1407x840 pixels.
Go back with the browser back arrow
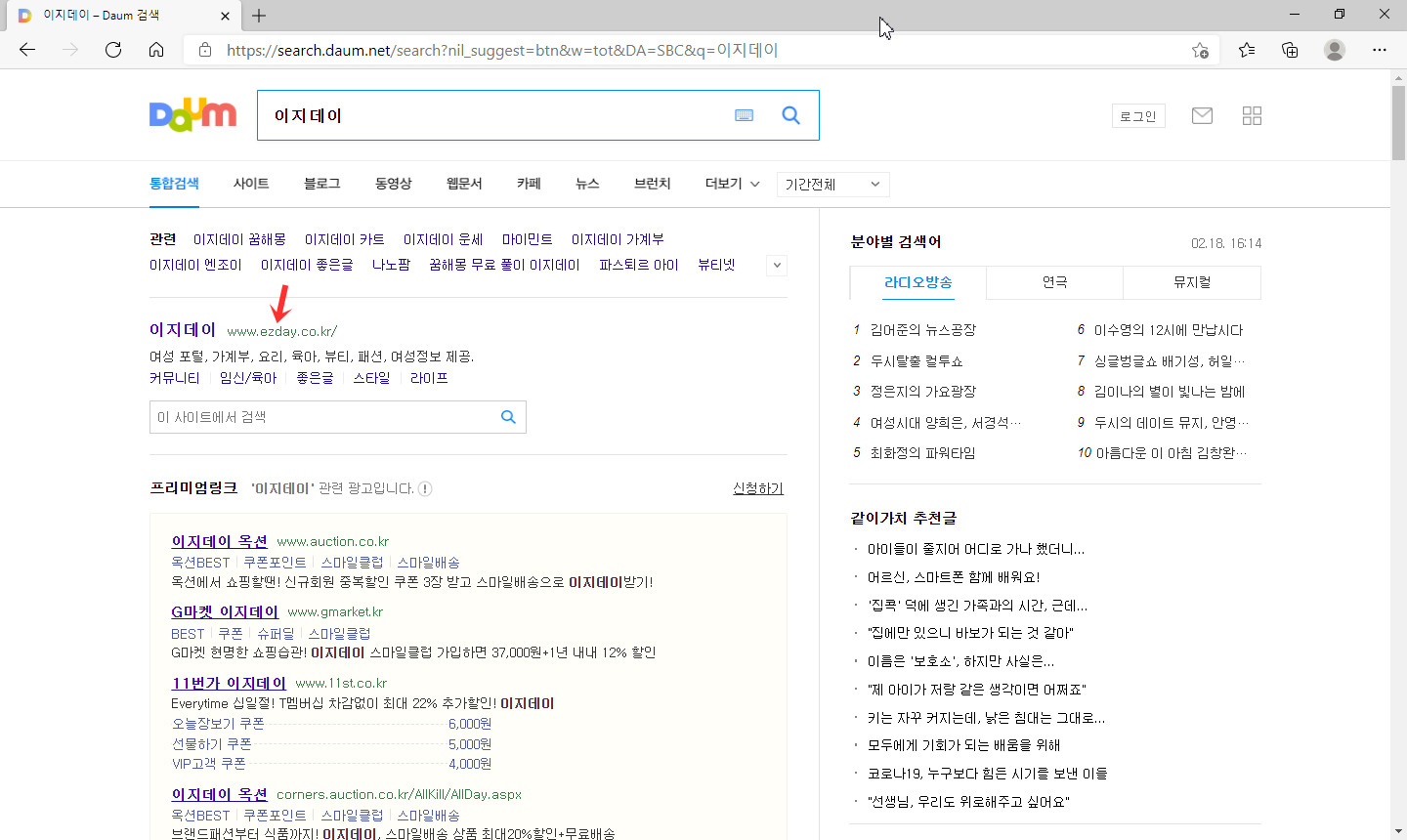(27, 50)
